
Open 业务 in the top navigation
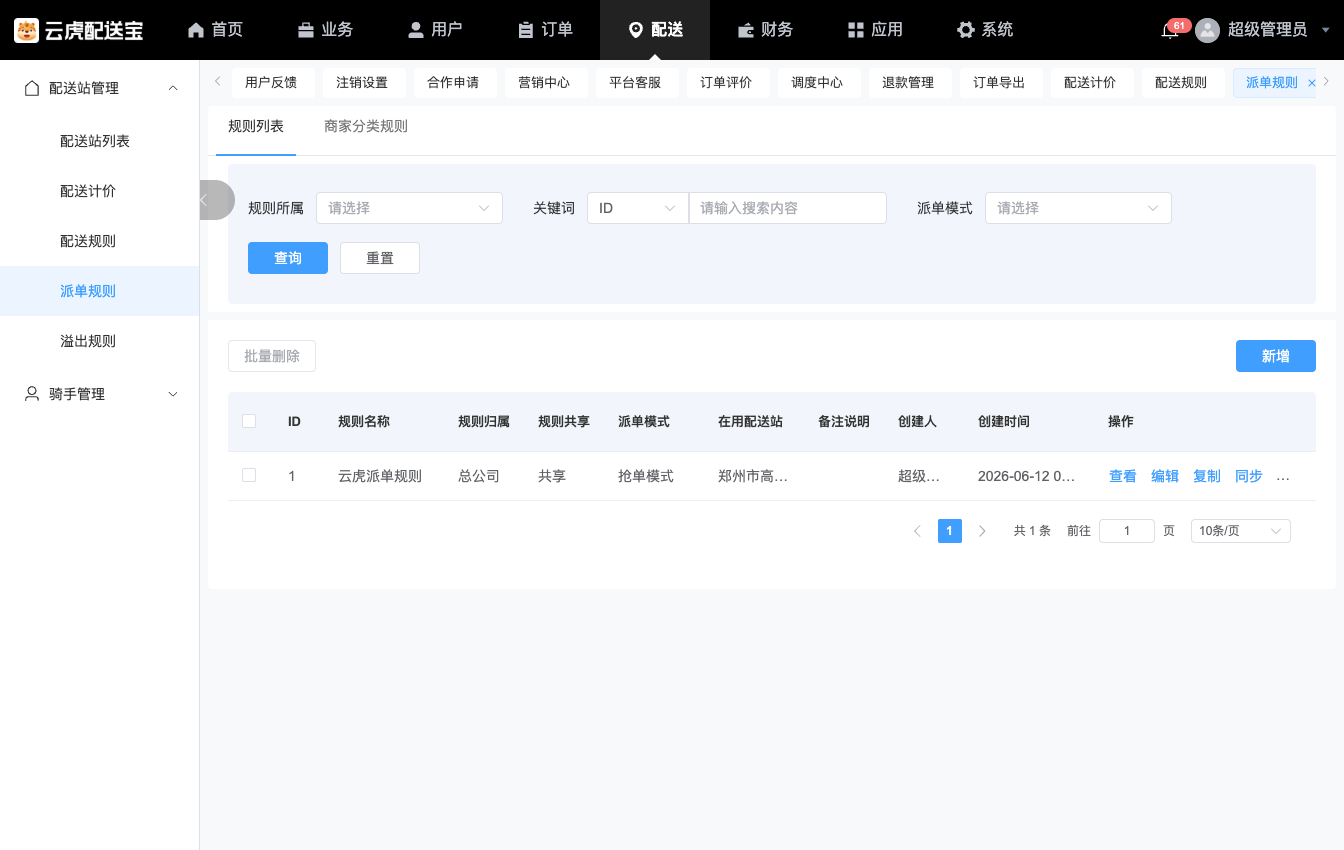(325, 30)
